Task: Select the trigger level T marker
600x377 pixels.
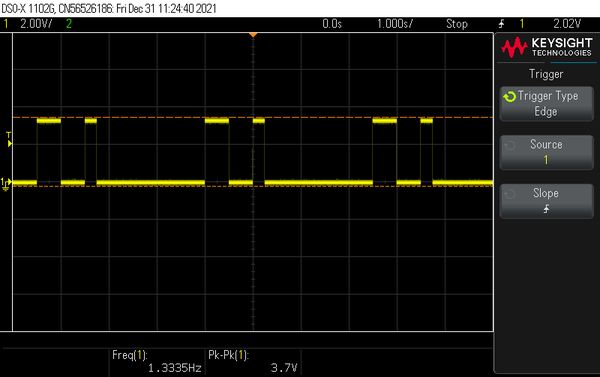Action: pos(9,139)
